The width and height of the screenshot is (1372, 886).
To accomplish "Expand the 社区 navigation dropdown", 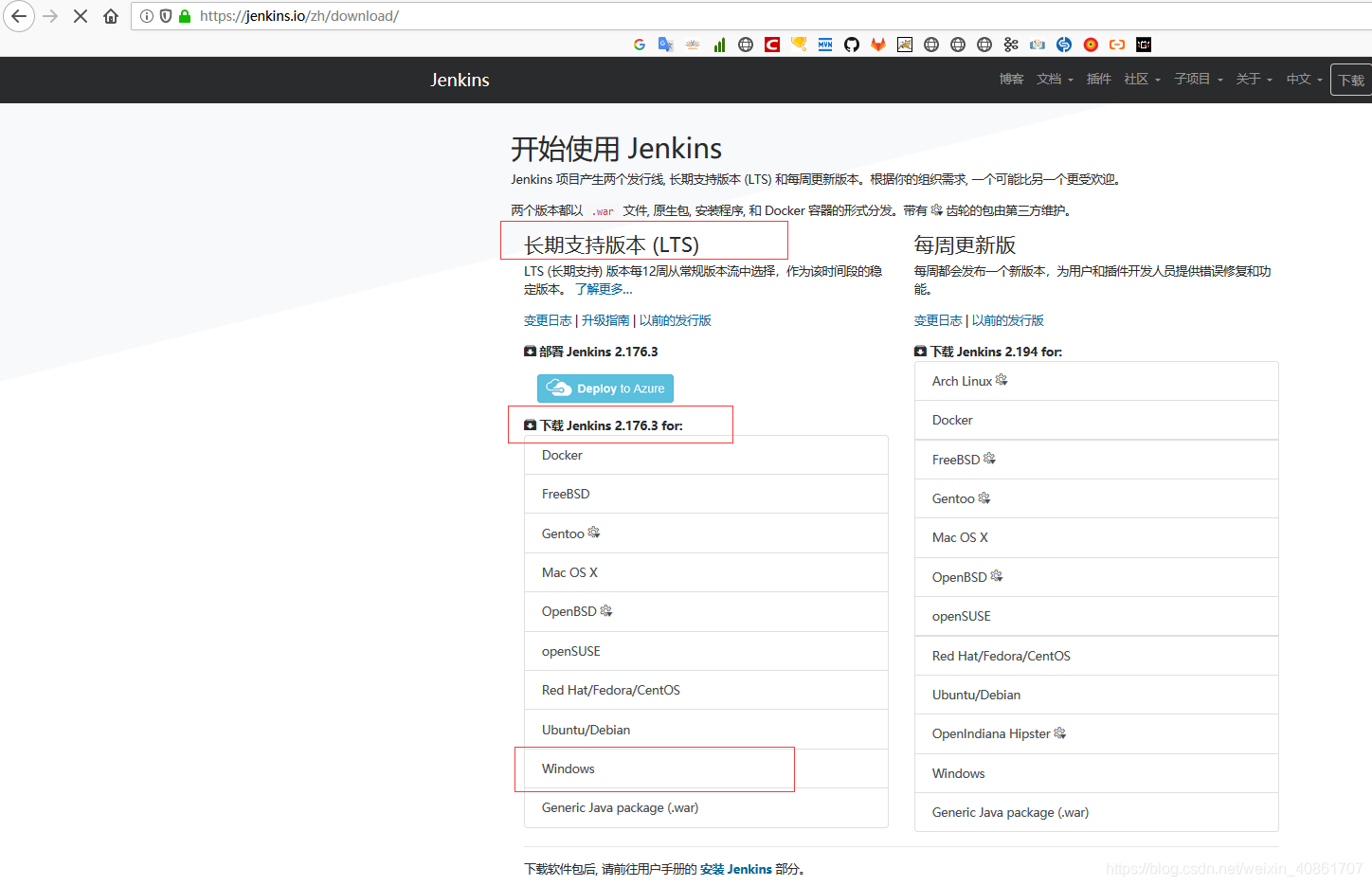I will (1142, 80).
